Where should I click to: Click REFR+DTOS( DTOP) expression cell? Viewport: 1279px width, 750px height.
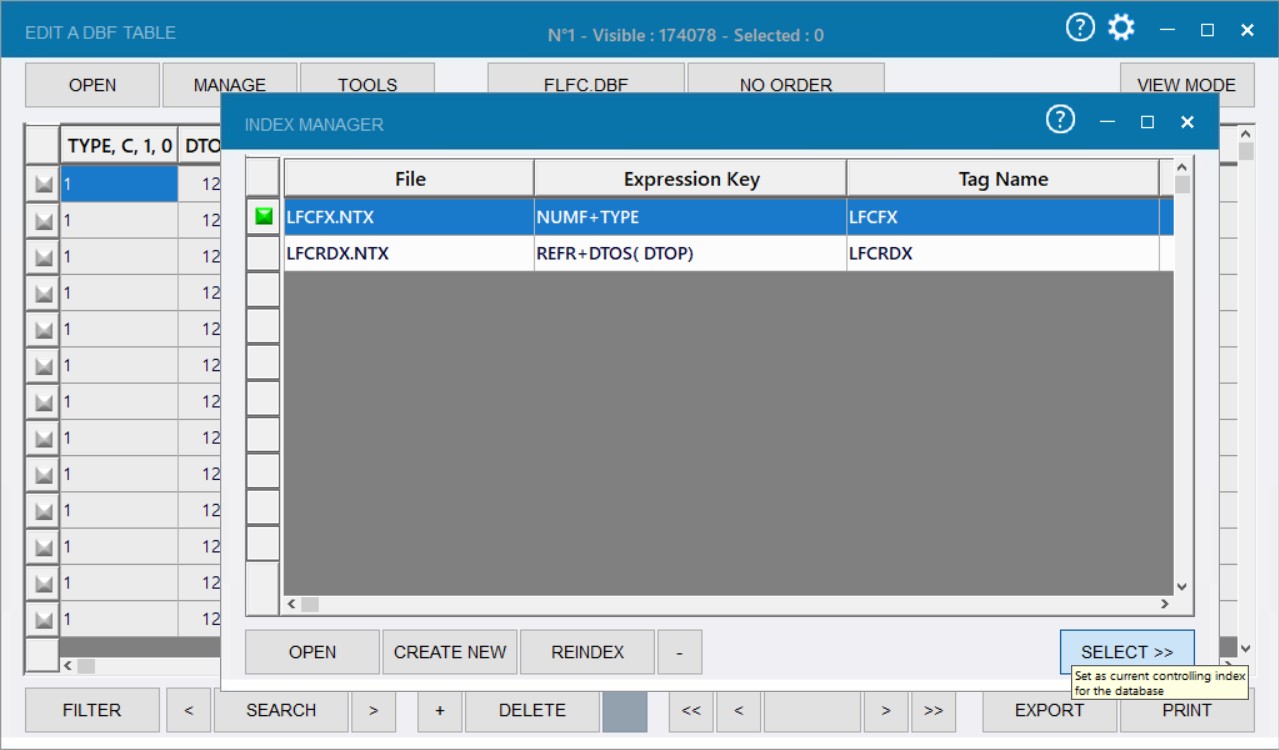[x=691, y=253]
